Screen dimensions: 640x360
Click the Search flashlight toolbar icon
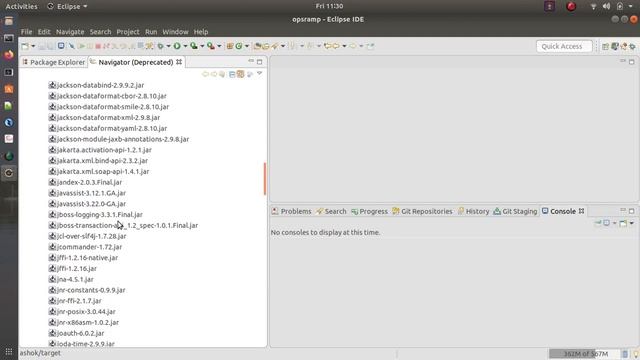[x=275, y=46]
